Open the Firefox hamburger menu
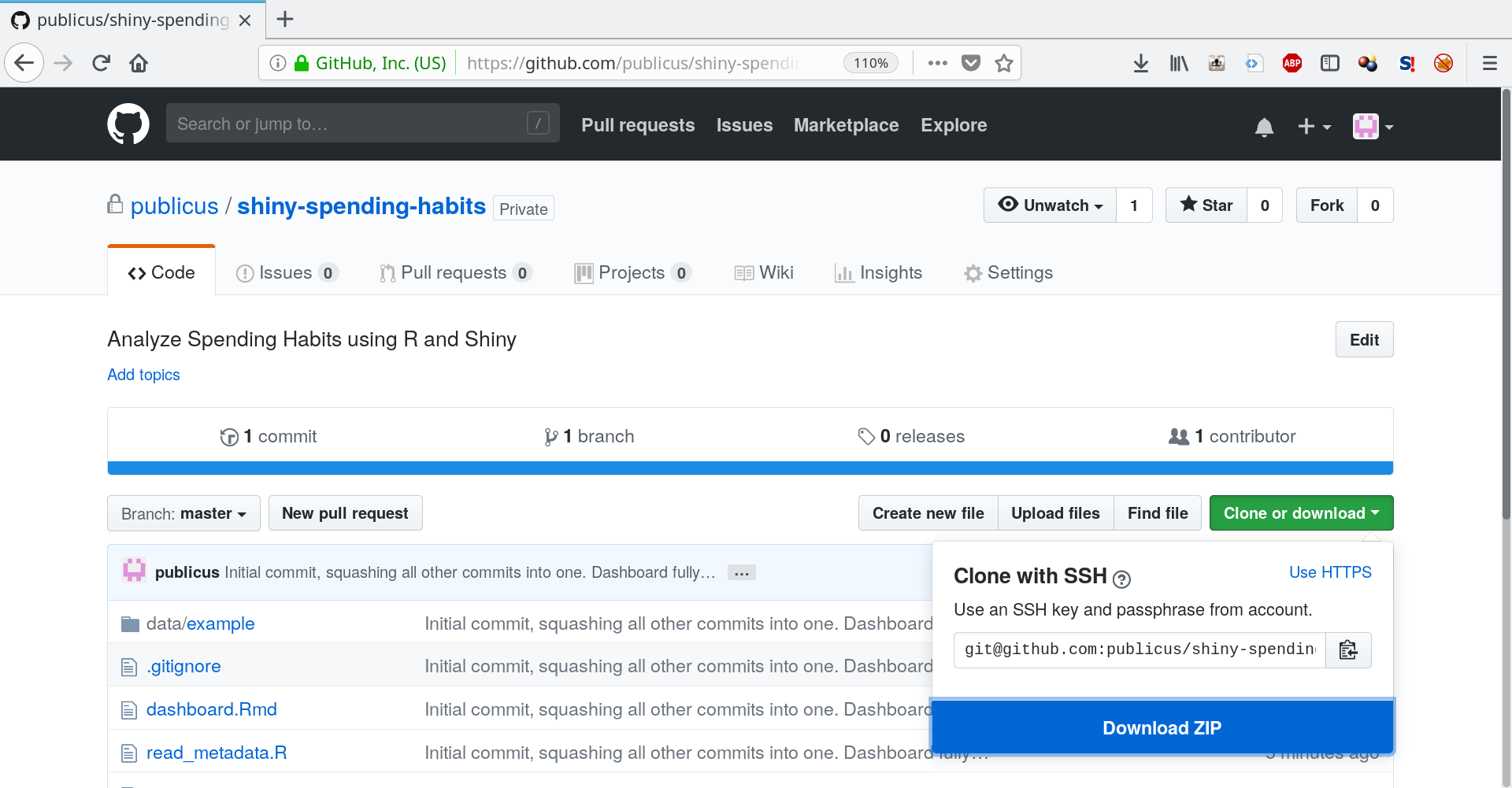Viewport: 1512px width, 788px height. 1490,63
